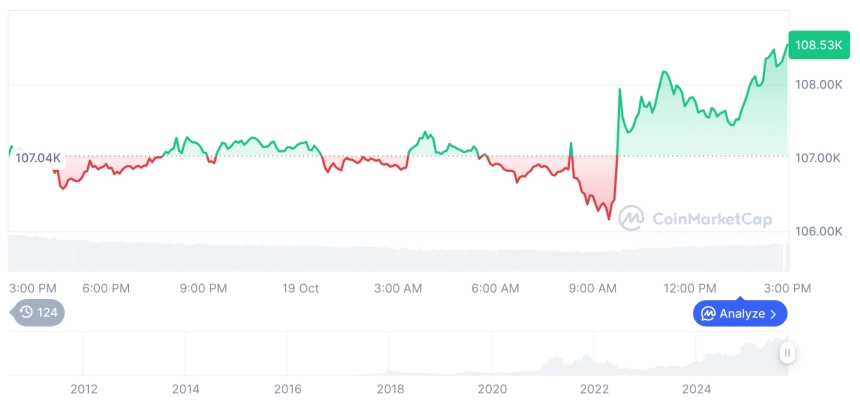Image resolution: width=860 pixels, height=401 pixels.
Task: Select the 2022 year on the range navigator
Action: point(595,388)
